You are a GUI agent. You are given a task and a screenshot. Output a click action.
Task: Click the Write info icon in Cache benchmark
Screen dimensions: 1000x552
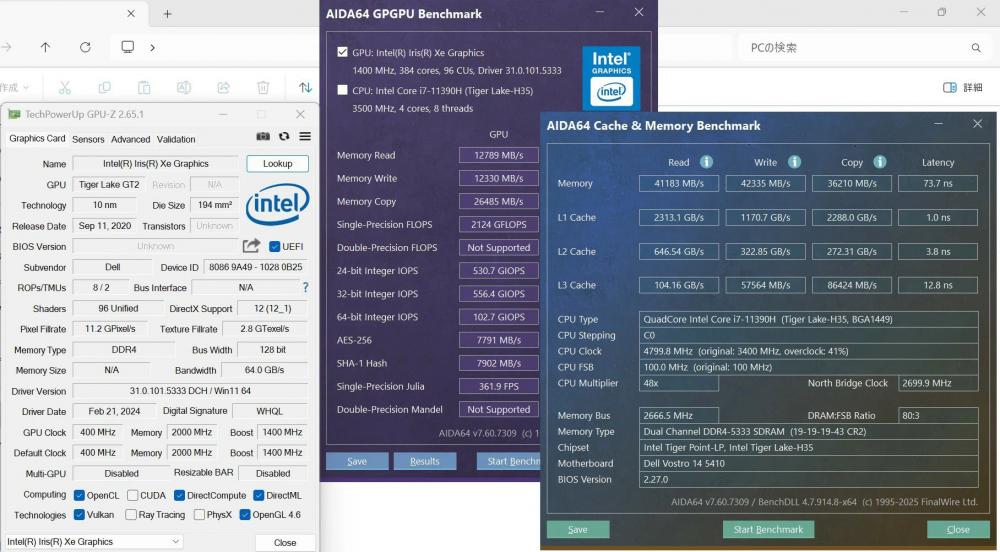(x=794, y=162)
